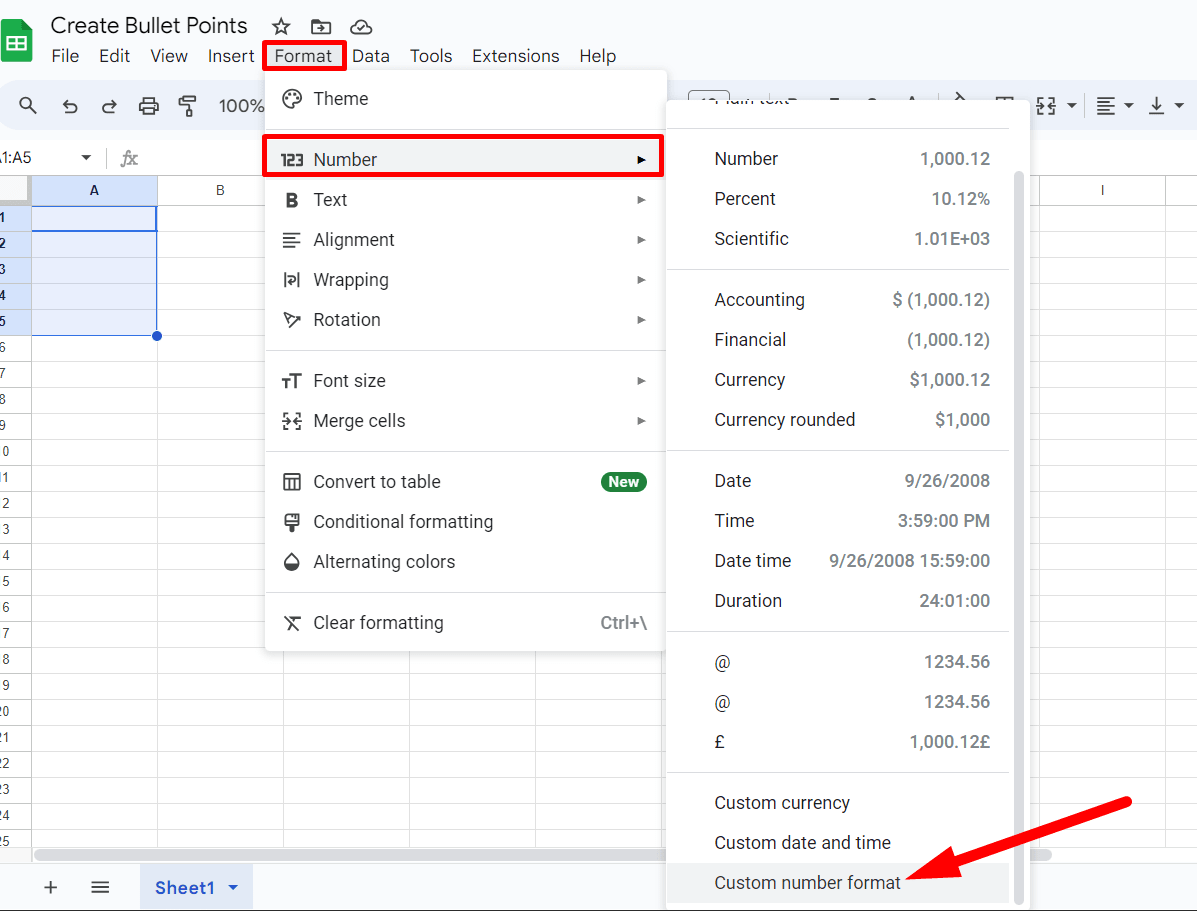
Task: Set vertical alignment from the toolbar
Action: click(1157, 105)
